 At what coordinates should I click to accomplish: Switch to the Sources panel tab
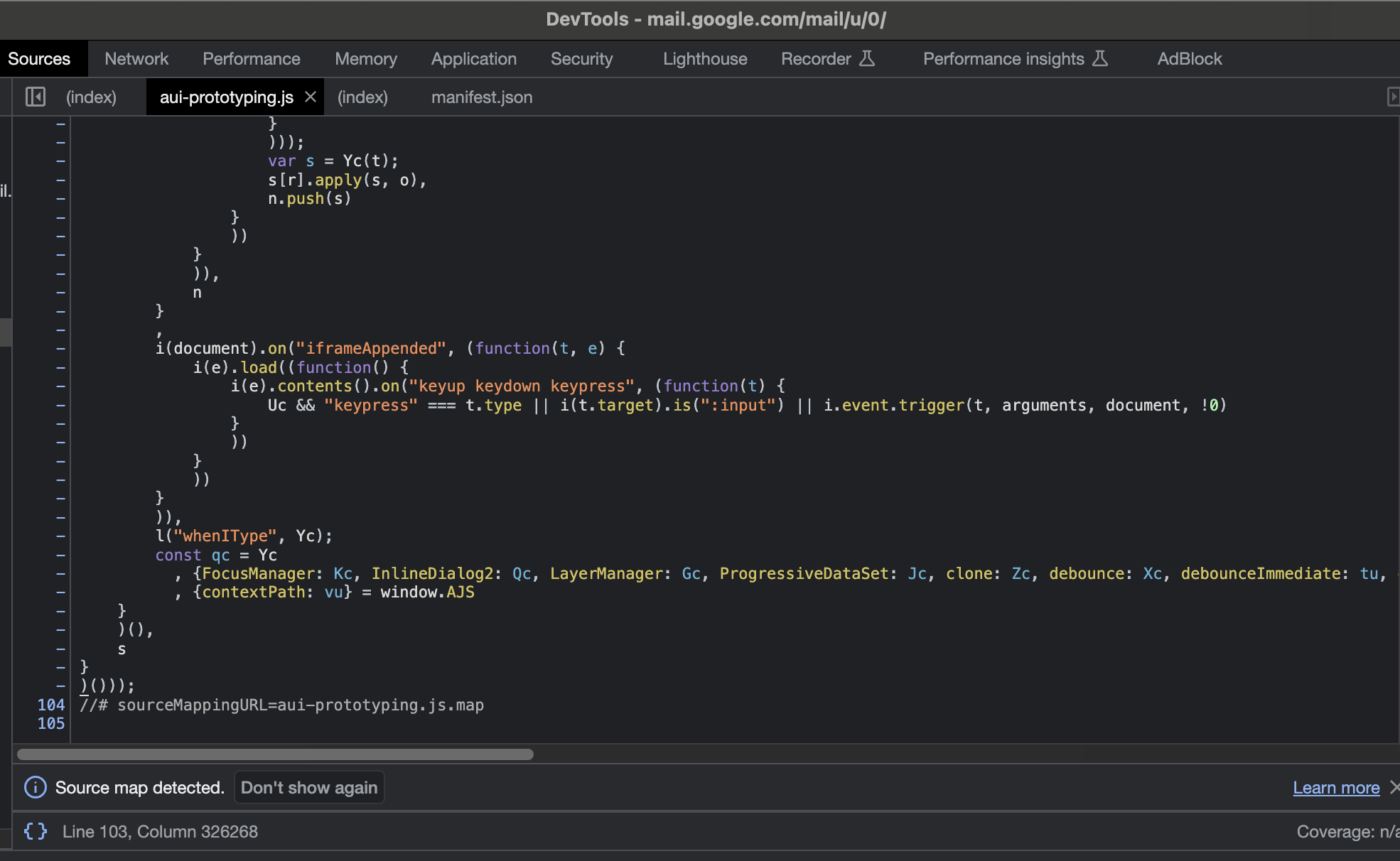pos(39,59)
